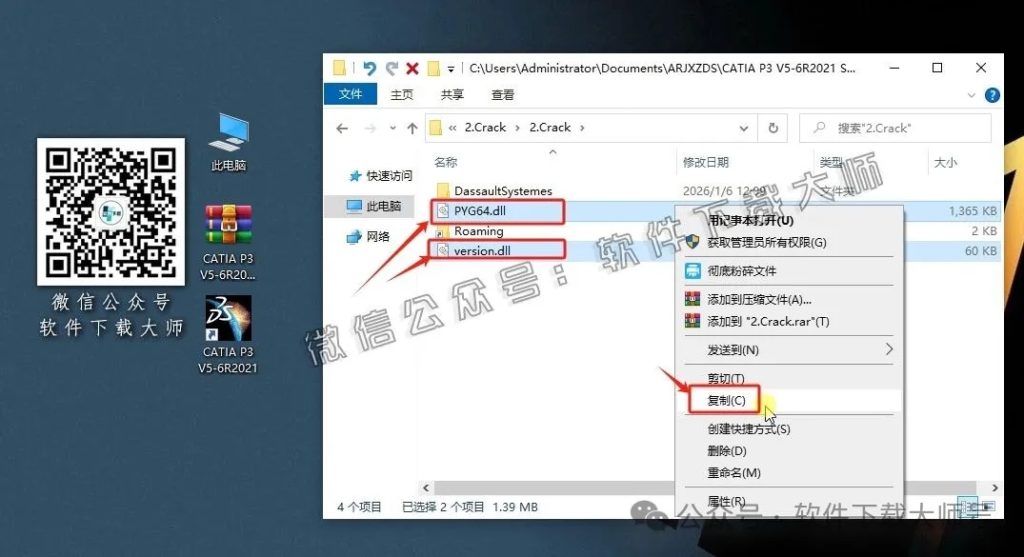This screenshot has height=557, width=1024.
Task: Open the Home (主页) ribbon tab
Action: (402, 95)
